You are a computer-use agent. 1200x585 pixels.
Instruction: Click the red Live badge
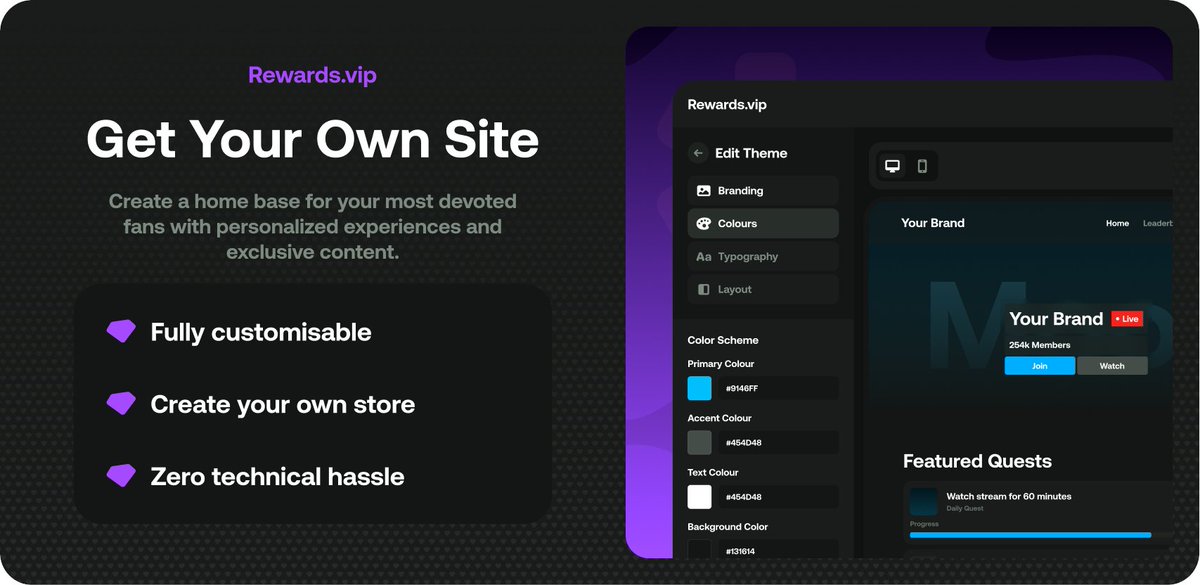(x=1127, y=319)
